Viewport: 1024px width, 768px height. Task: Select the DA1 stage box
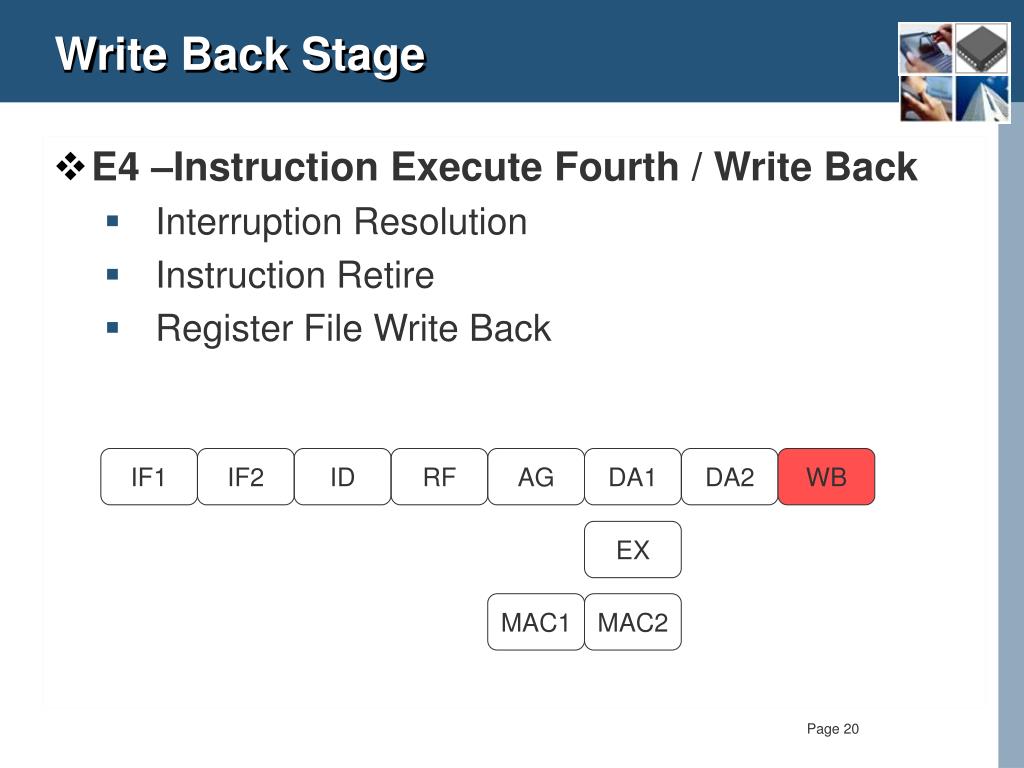pos(632,477)
